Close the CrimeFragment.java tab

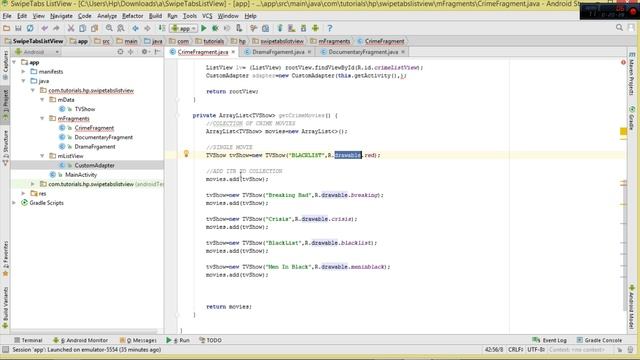[233, 52]
